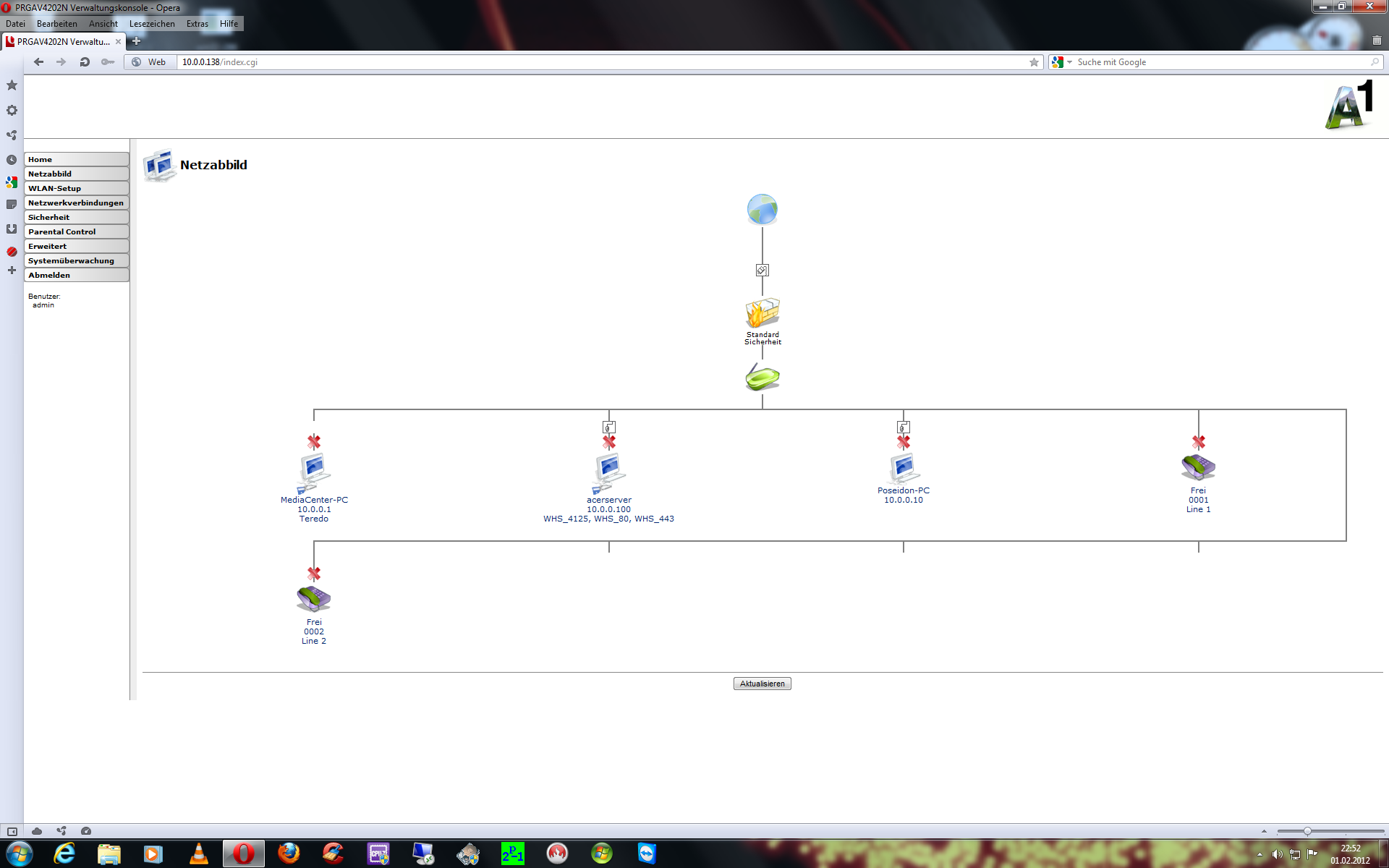Open the Hilfe menu
The height and width of the screenshot is (868, 1389).
tap(229, 24)
